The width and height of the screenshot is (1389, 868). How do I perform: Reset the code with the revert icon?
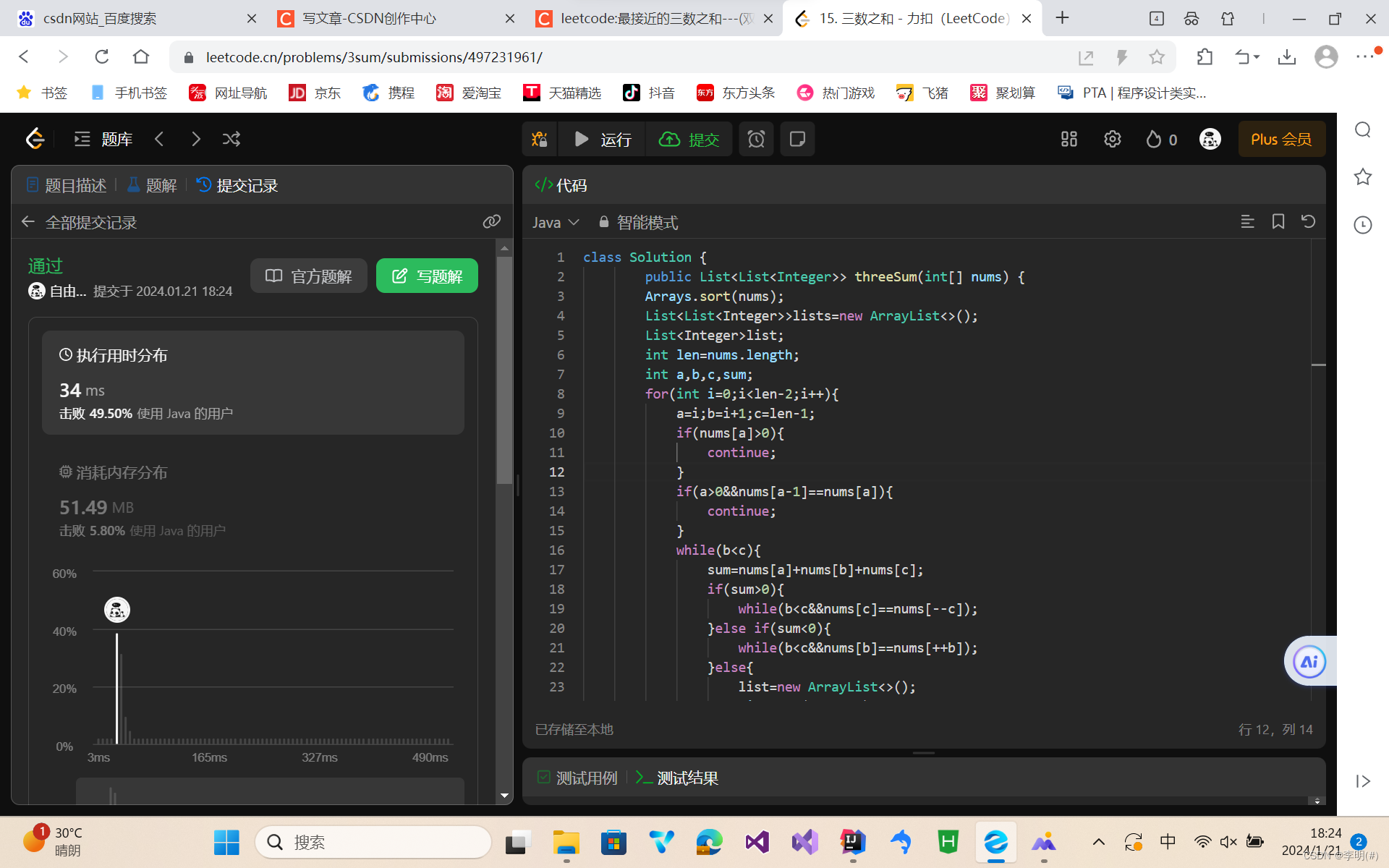coord(1308,221)
